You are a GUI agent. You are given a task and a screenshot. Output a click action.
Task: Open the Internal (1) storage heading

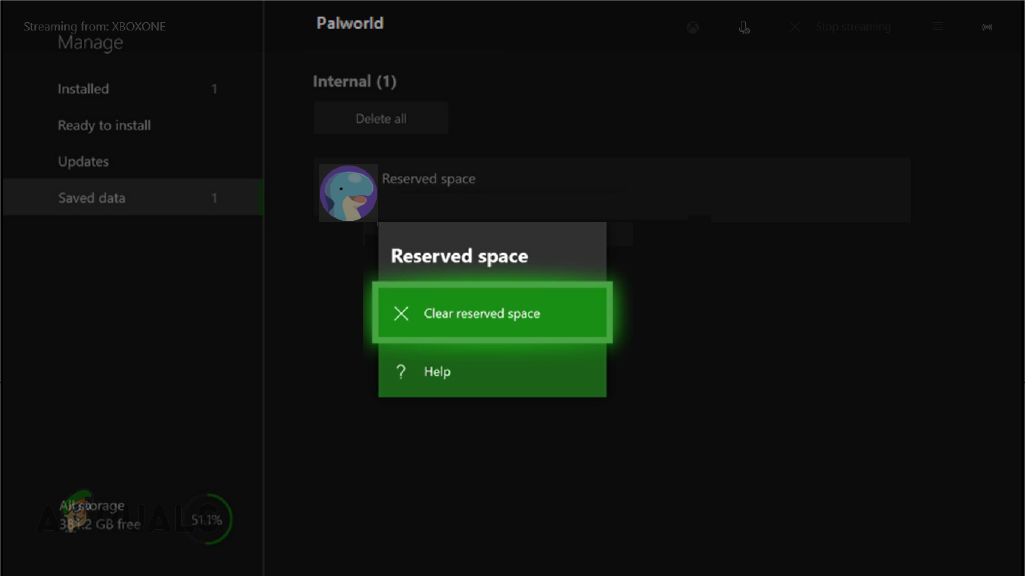(x=357, y=81)
